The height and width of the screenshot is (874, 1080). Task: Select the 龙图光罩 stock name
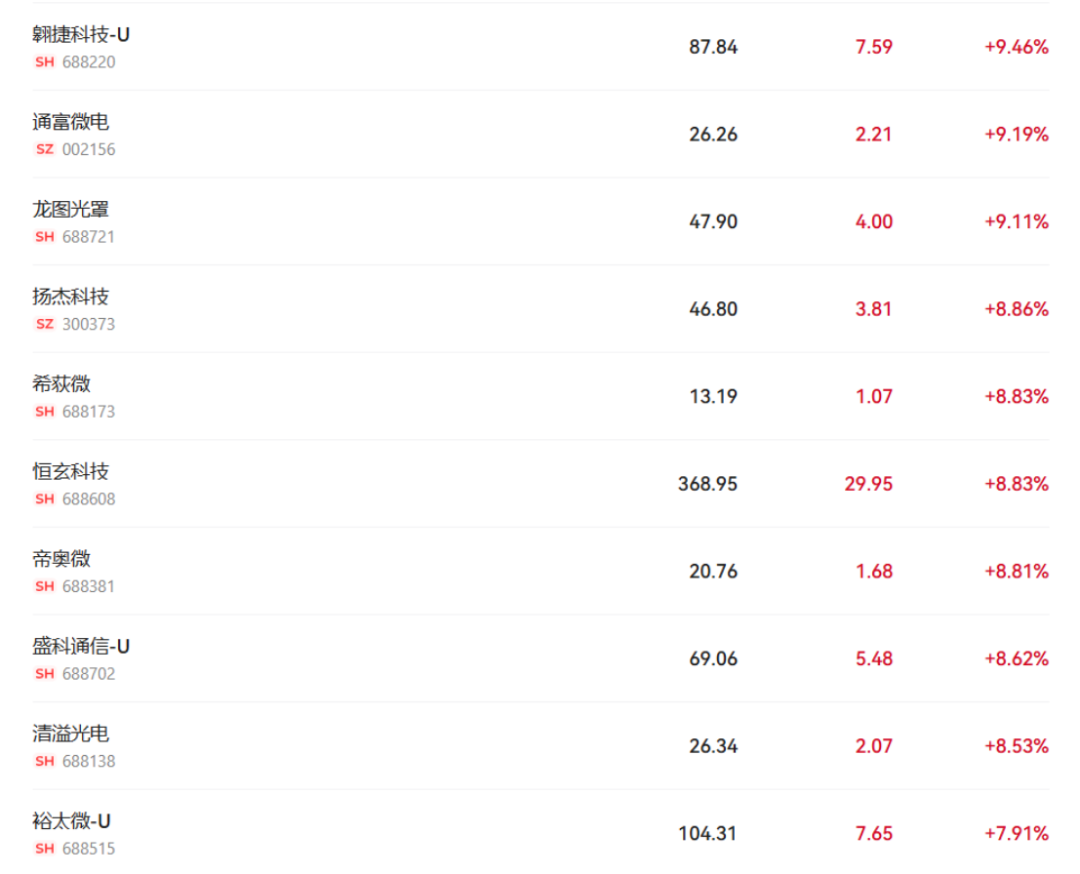coord(70,209)
